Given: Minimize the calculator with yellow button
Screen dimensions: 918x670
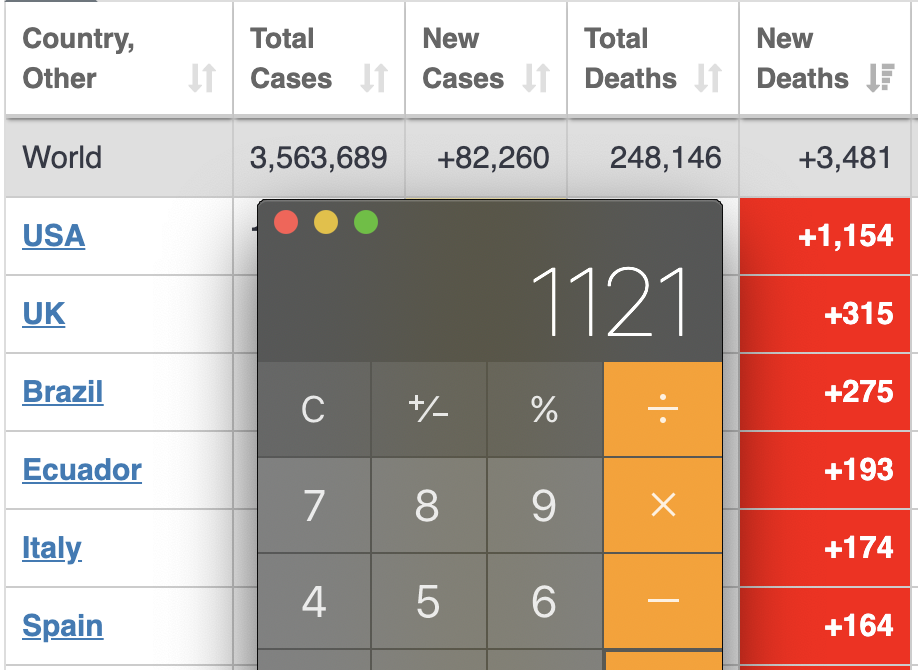Looking at the screenshot, I should (x=326, y=222).
